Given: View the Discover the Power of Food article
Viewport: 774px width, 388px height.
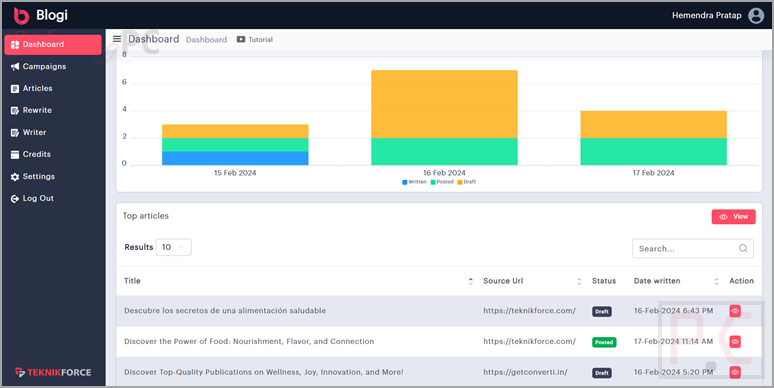Looking at the screenshot, I should pyautogui.click(x=735, y=342).
